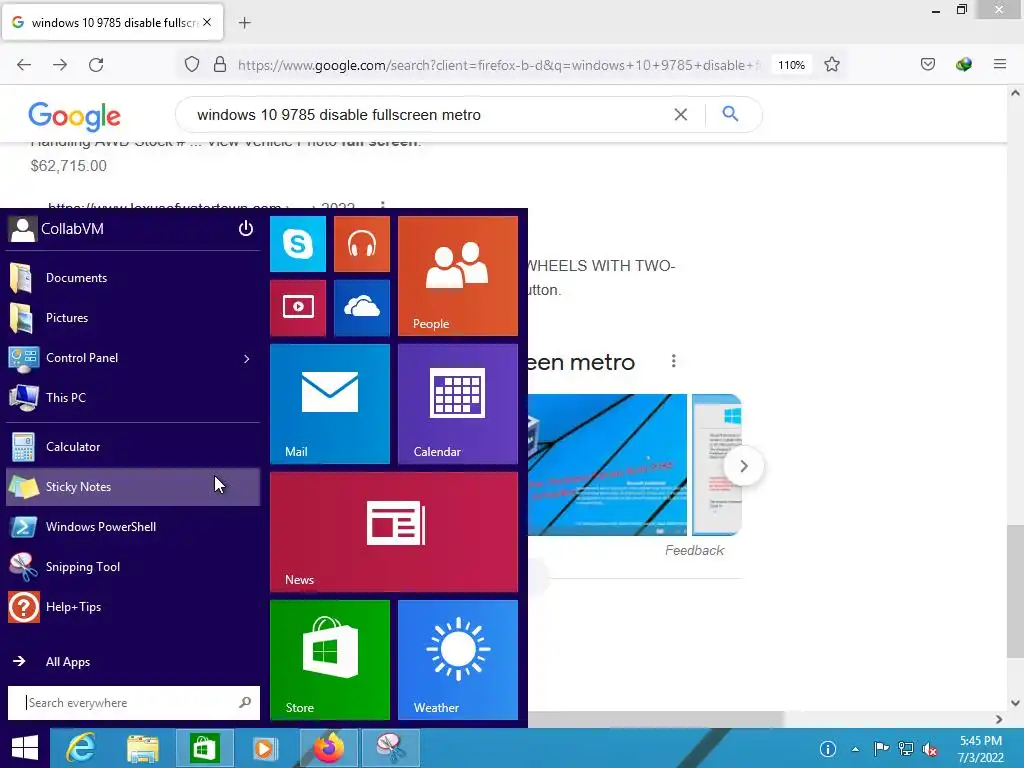Click the Windows Start button

coord(25,748)
